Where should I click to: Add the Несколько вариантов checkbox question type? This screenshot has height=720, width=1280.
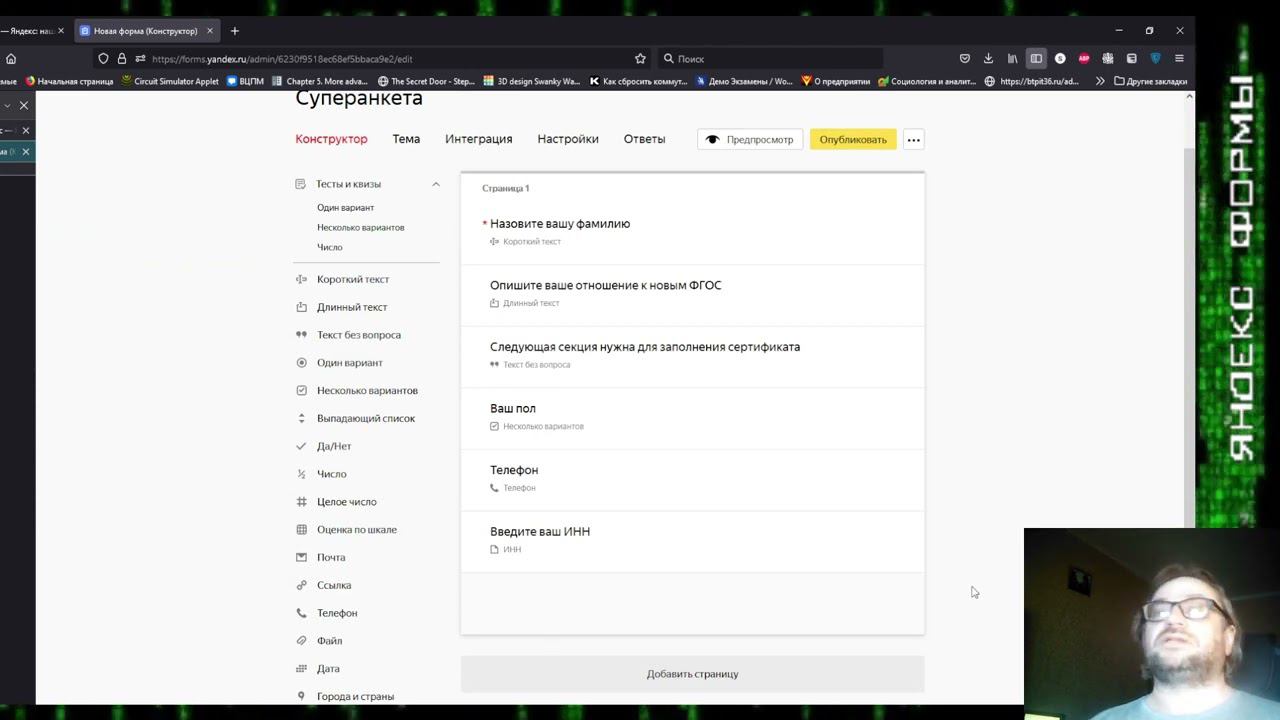(367, 391)
